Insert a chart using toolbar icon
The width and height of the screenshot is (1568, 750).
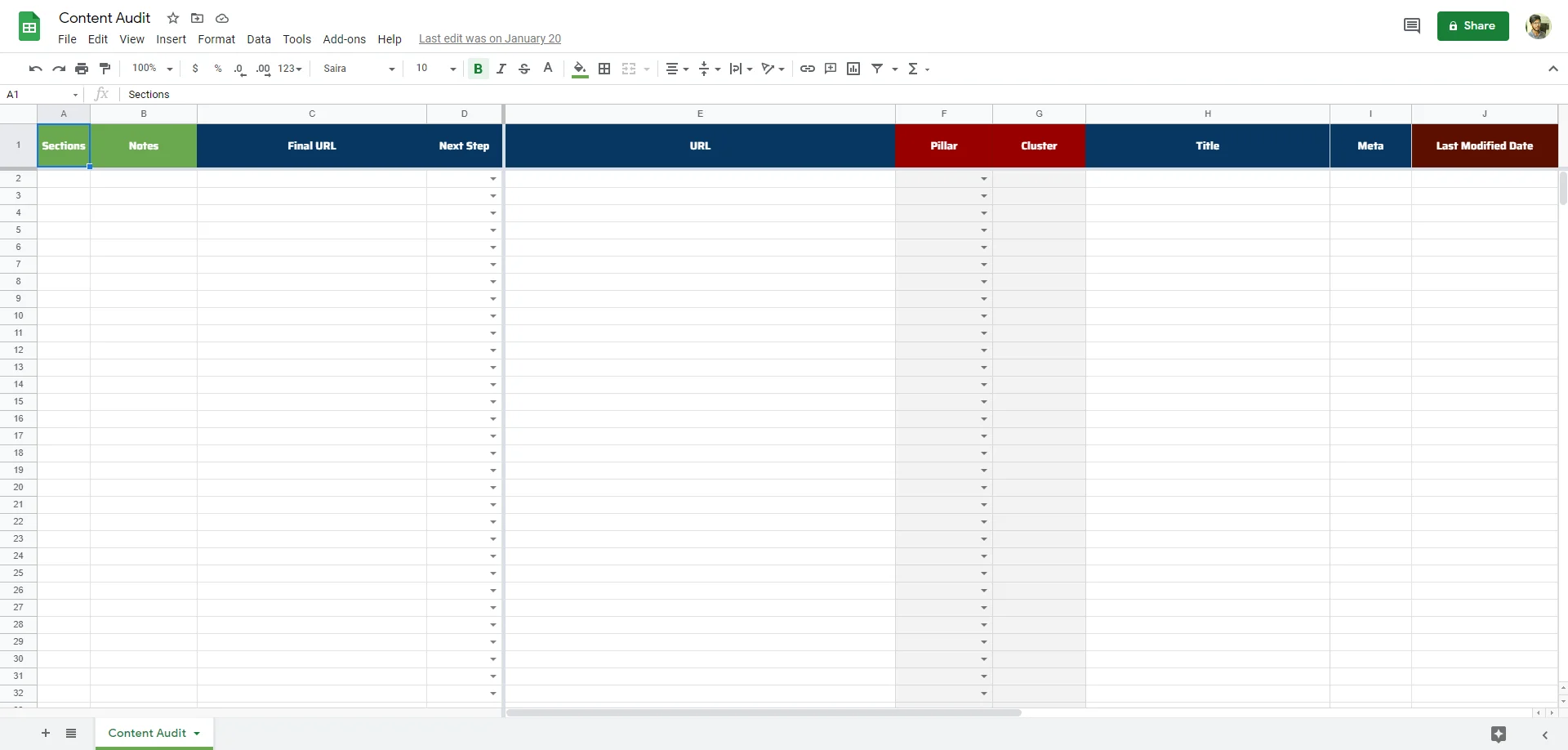853,69
